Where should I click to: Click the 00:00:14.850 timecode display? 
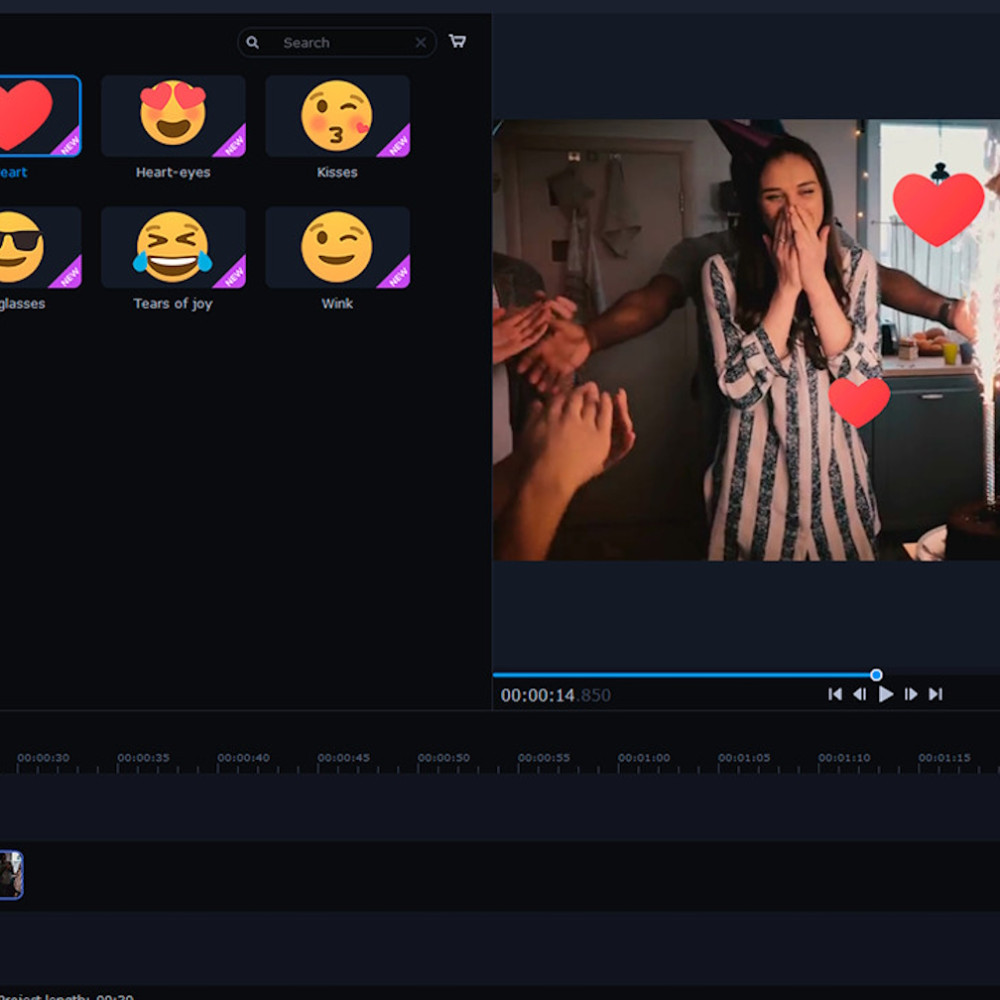coord(555,695)
